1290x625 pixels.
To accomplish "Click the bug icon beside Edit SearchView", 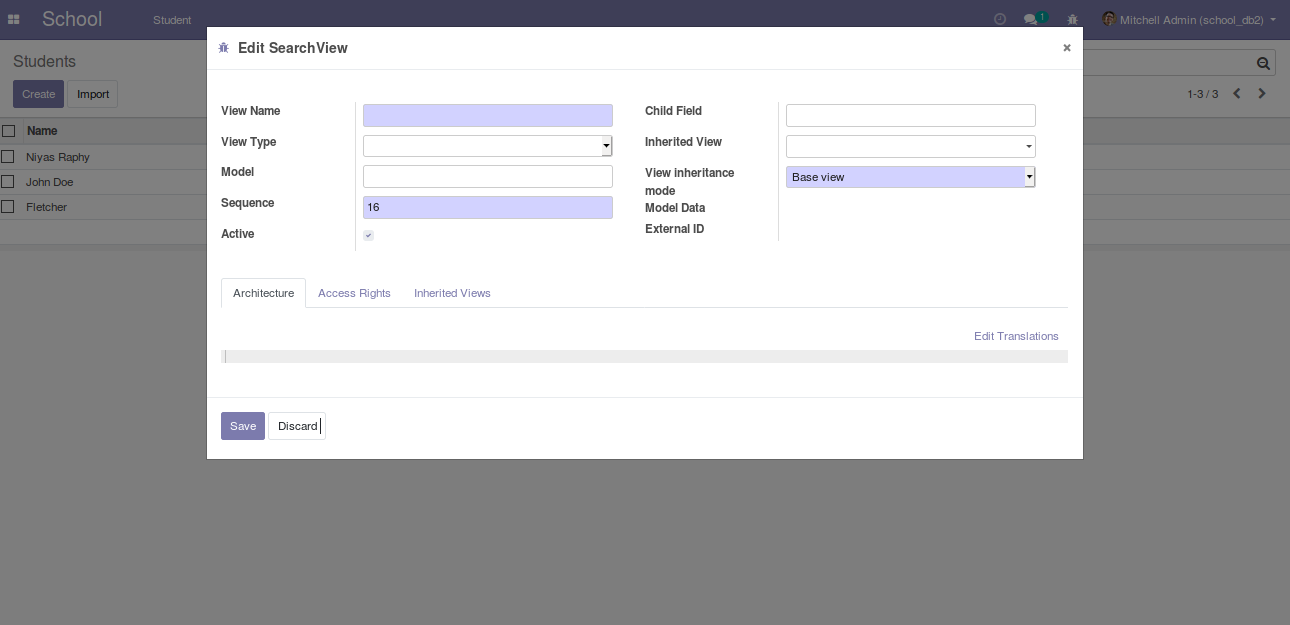I will pyautogui.click(x=224, y=48).
